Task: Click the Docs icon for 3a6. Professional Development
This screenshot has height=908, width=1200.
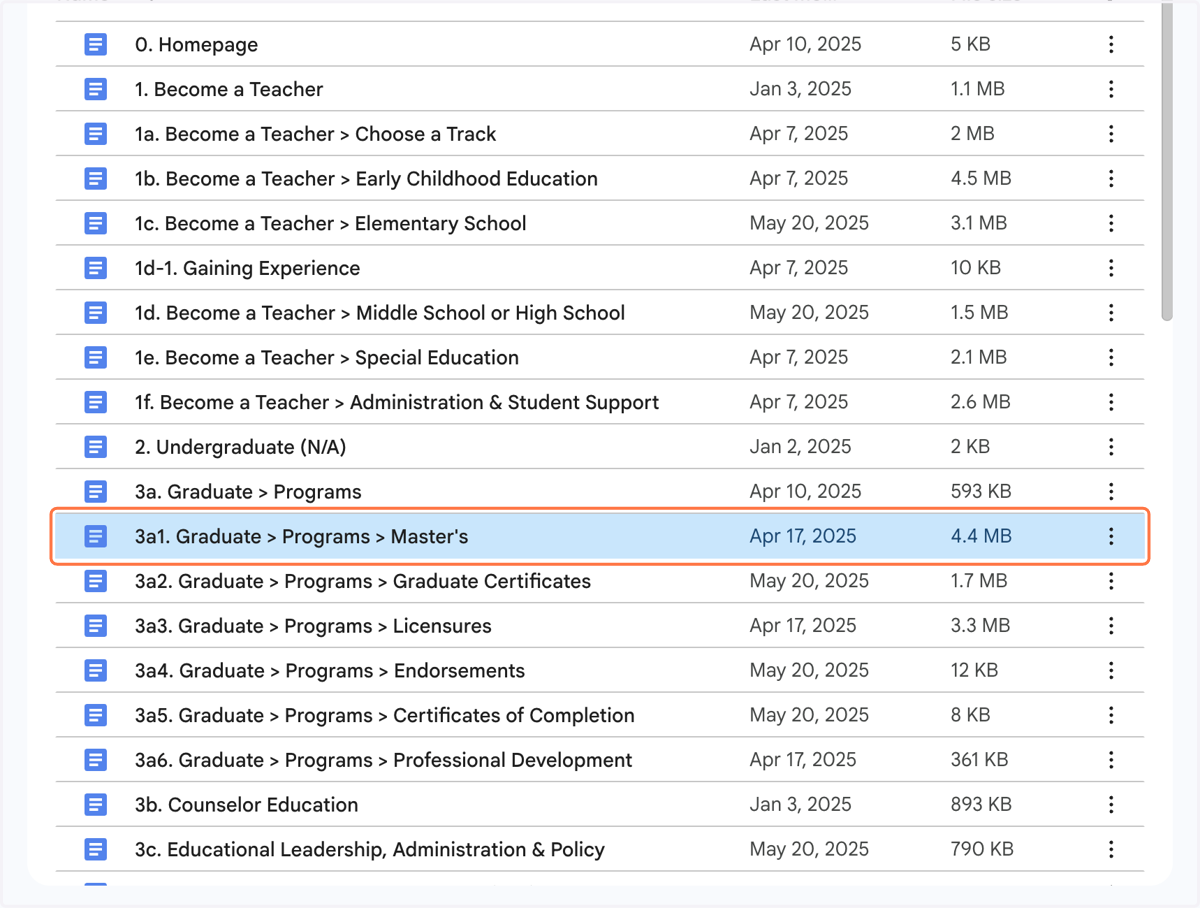Action: pos(95,760)
